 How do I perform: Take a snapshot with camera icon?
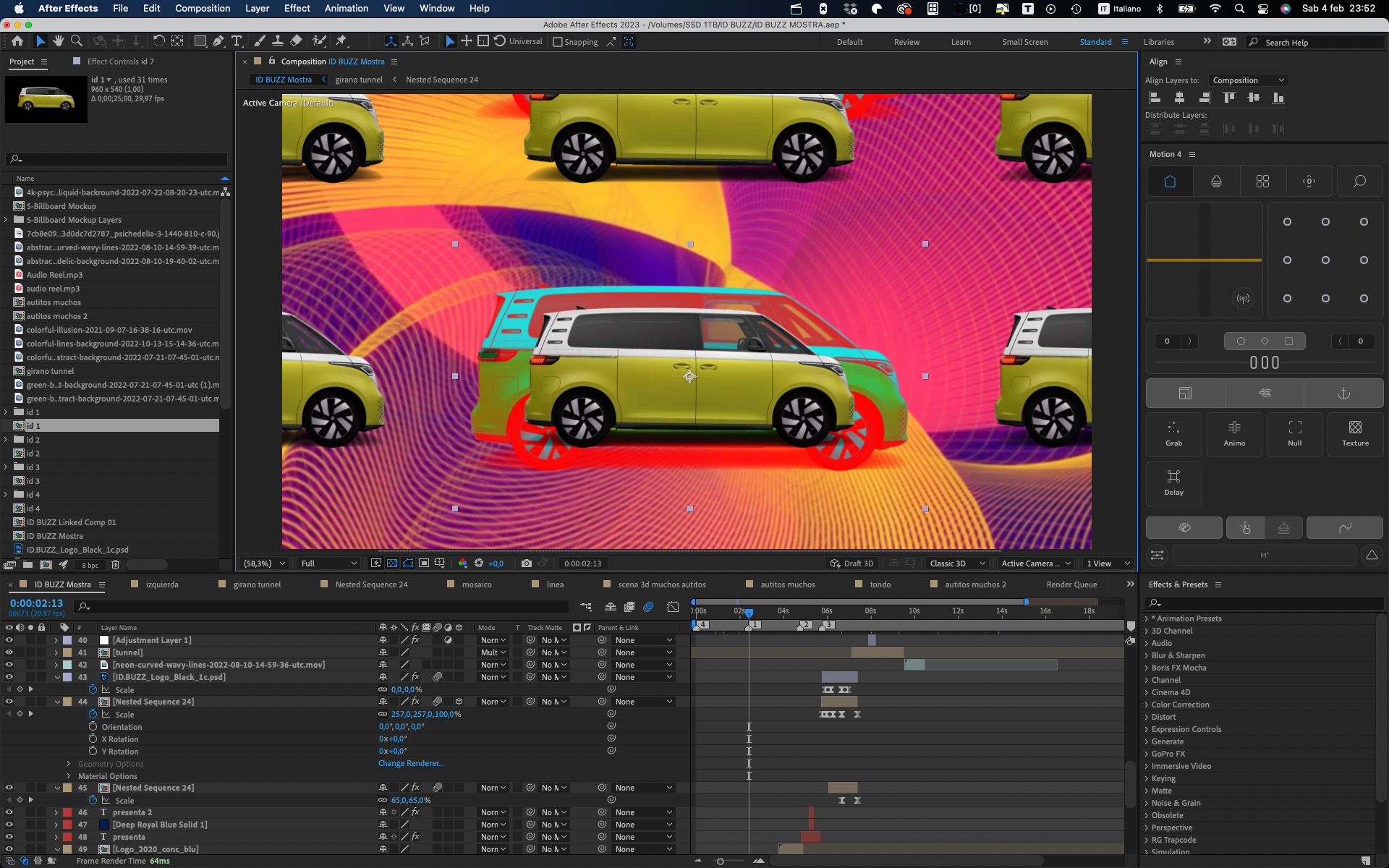(526, 563)
